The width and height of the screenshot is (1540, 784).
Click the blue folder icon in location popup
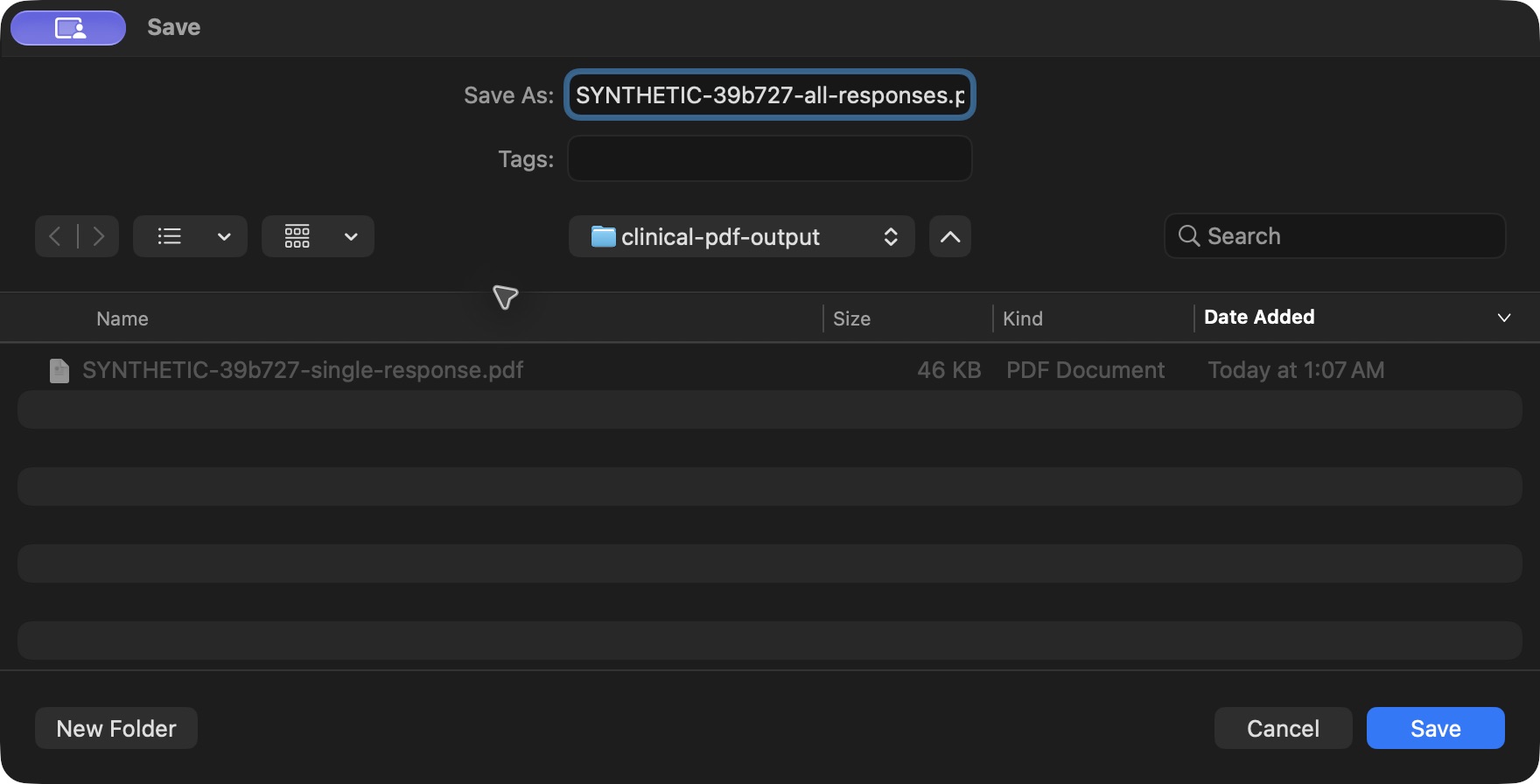[x=603, y=236]
